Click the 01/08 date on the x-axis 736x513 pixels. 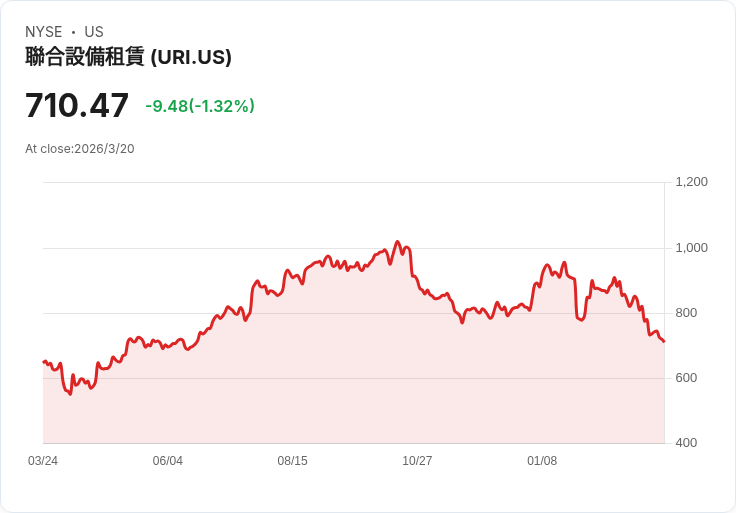click(x=542, y=461)
